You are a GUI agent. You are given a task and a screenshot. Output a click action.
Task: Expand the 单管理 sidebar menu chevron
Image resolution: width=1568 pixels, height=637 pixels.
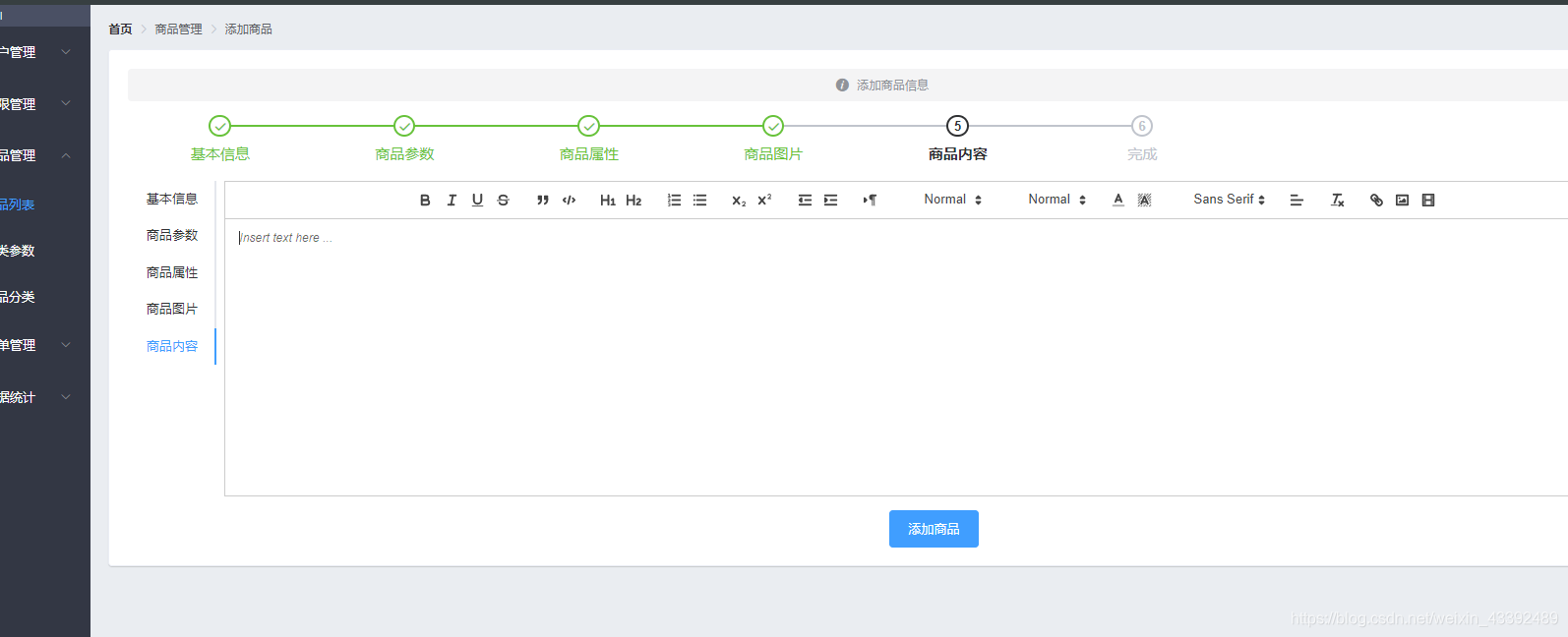tap(66, 345)
